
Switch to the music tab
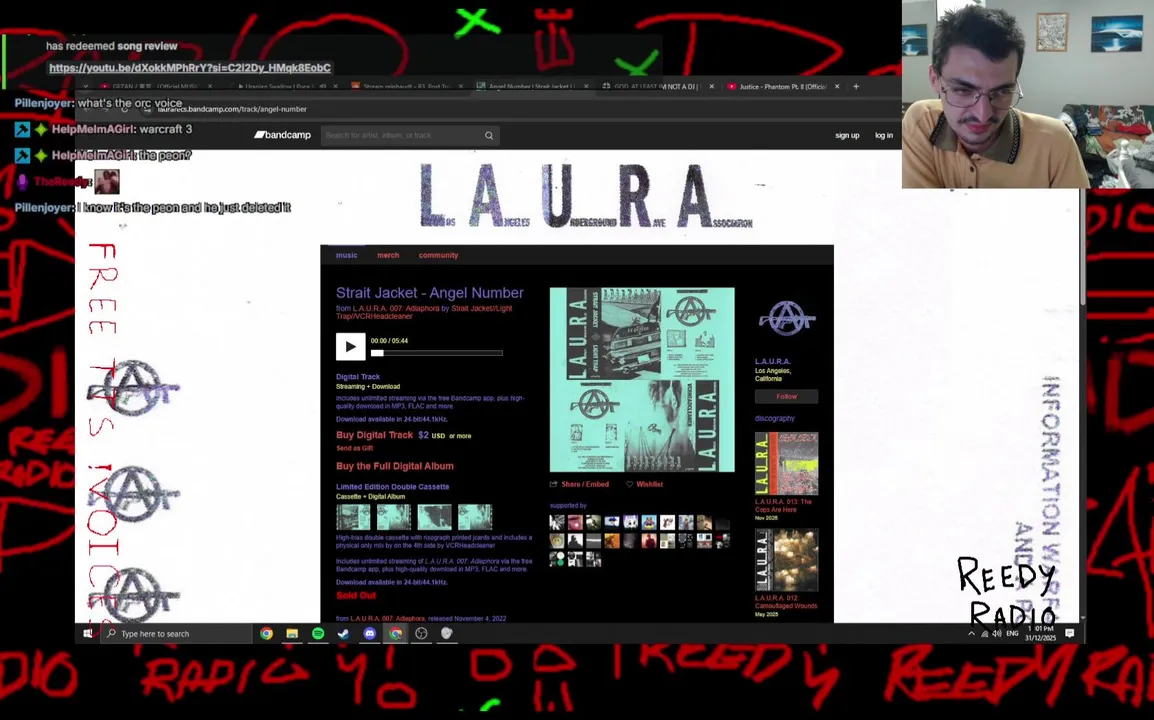pos(347,255)
